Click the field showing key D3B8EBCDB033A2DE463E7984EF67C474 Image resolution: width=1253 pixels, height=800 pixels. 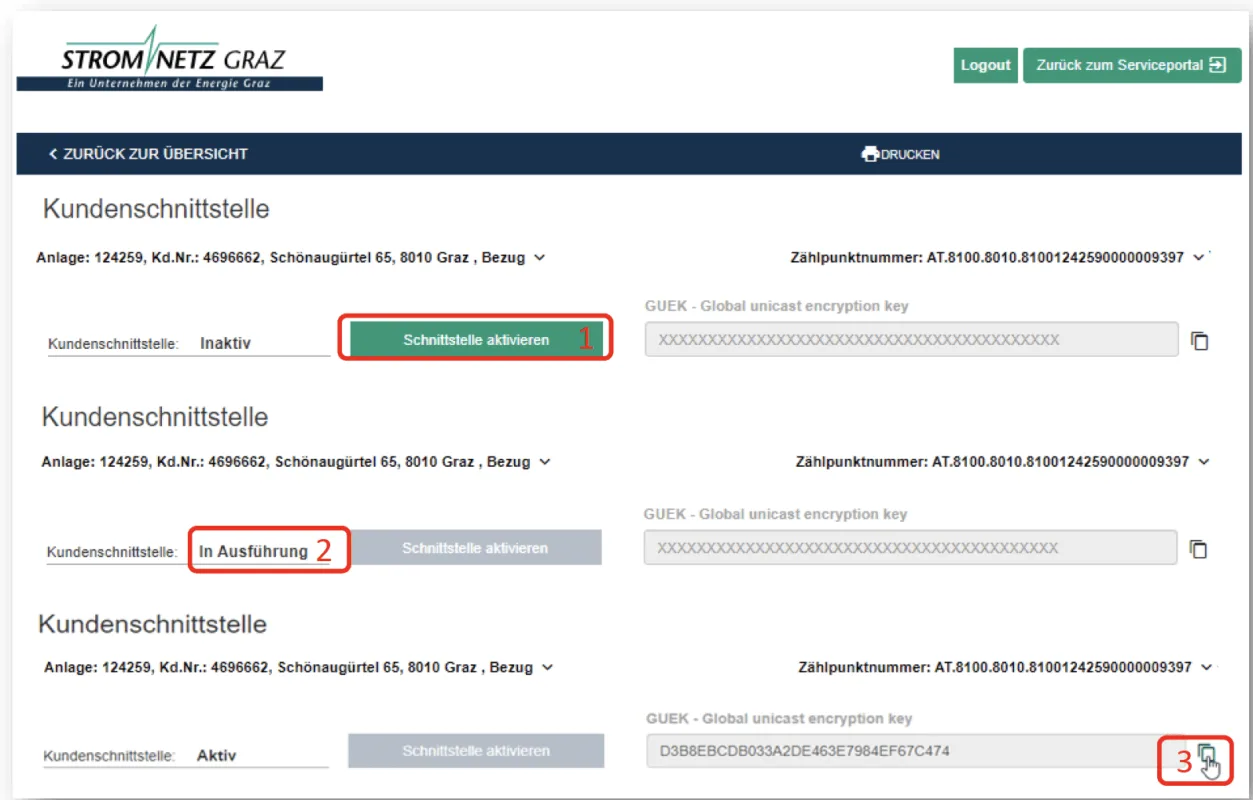(x=915, y=750)
